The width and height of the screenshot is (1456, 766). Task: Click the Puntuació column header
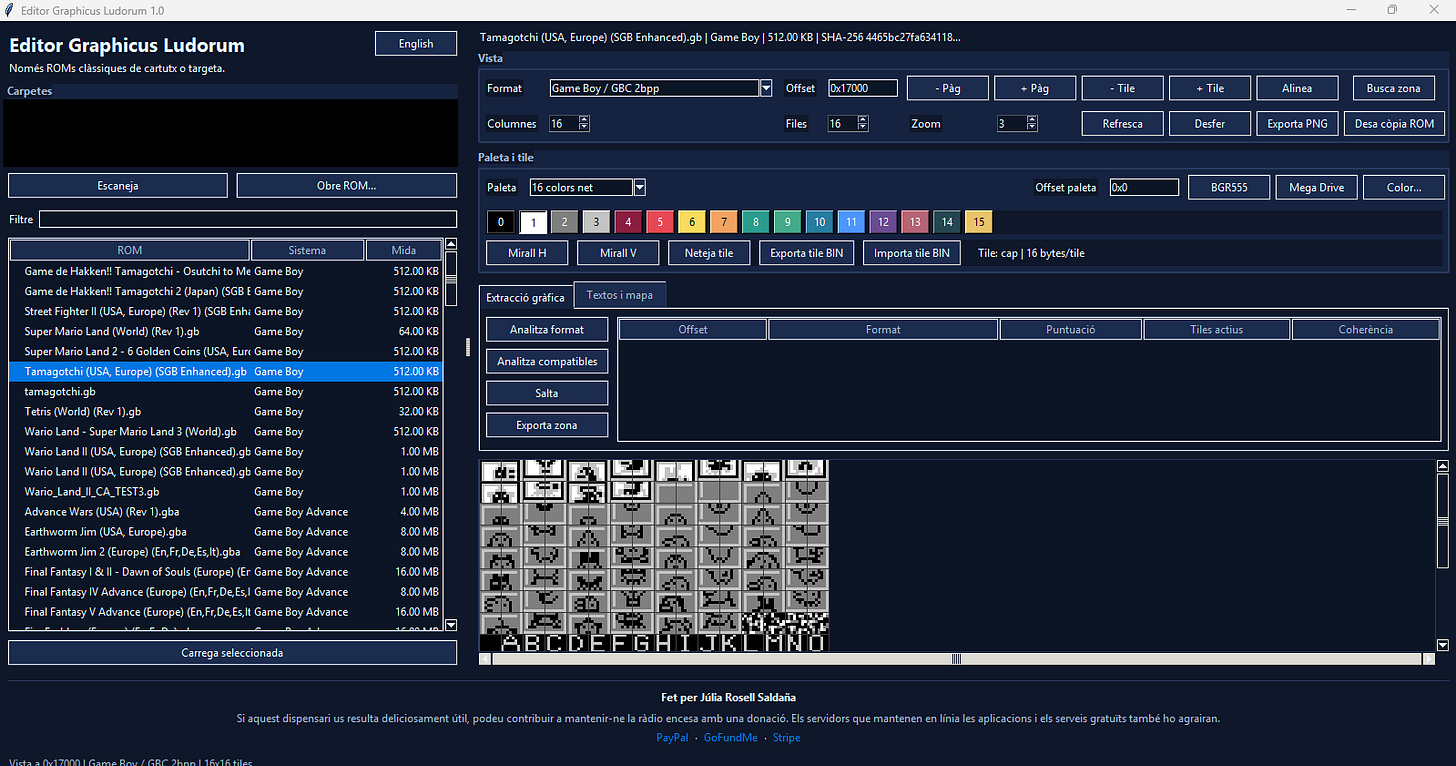point(1070,329)
